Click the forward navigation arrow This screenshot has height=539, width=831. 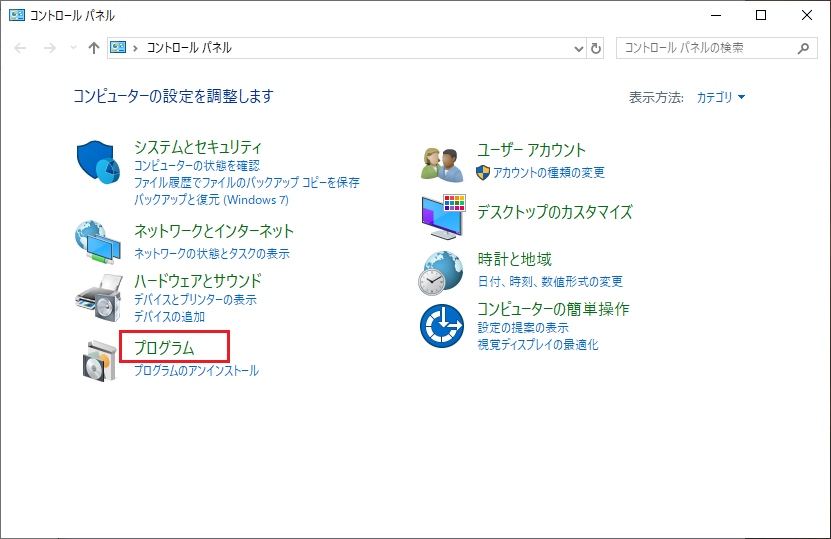pos(50,48)
